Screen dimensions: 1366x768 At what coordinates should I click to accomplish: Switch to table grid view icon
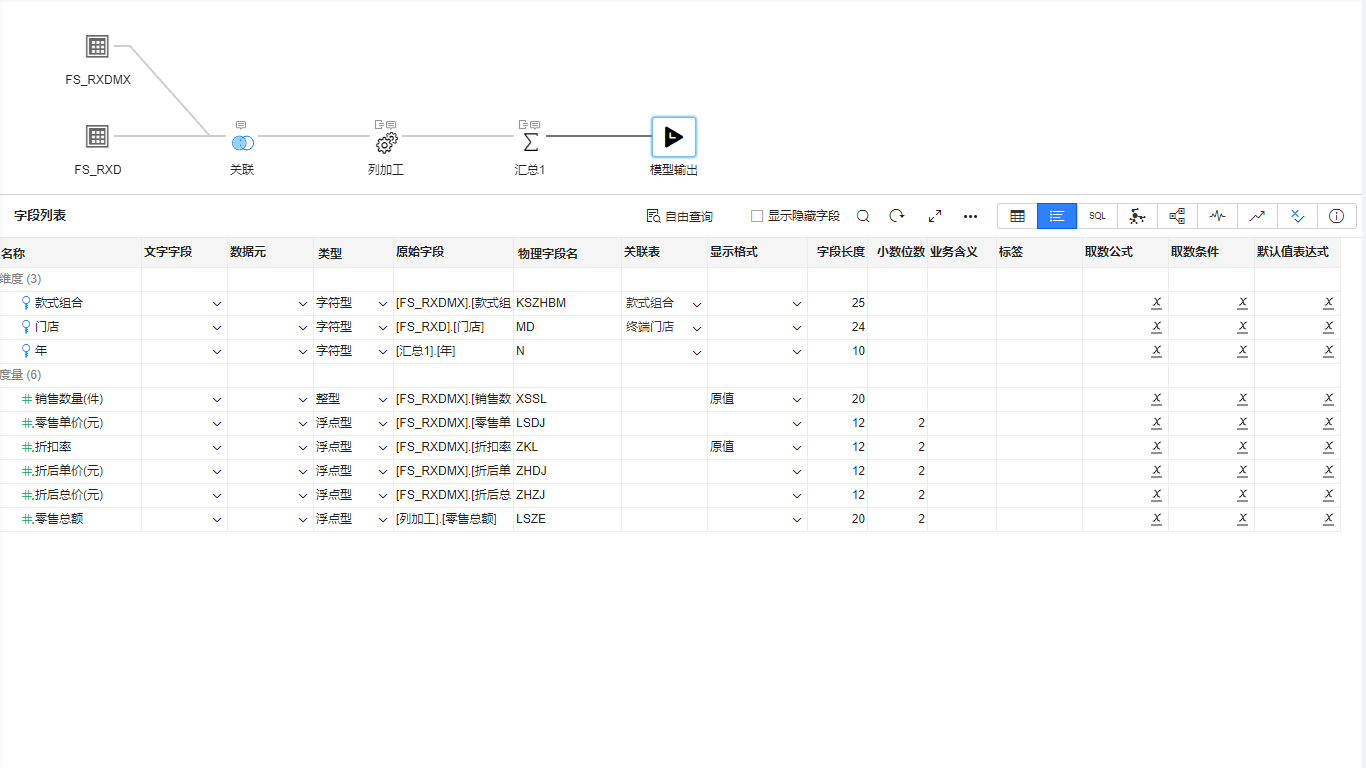pyautogui.click(x=1017, y=215)
